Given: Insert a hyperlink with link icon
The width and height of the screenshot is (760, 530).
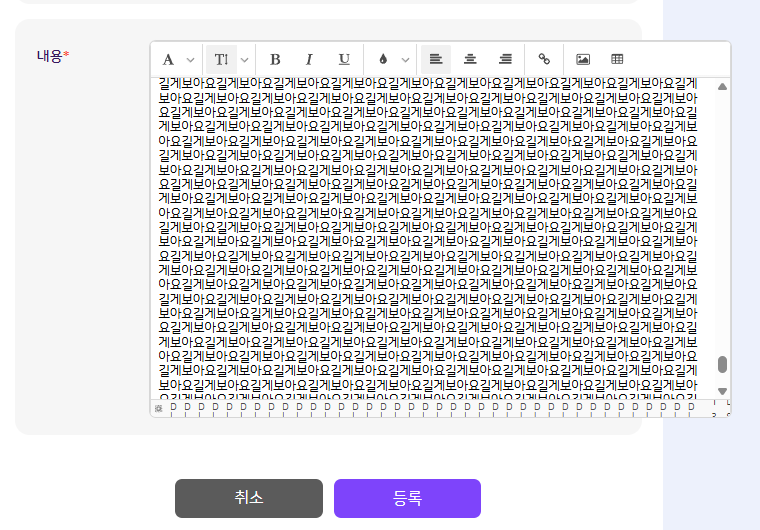Looking at the screenshot, I should coord(544,59).
